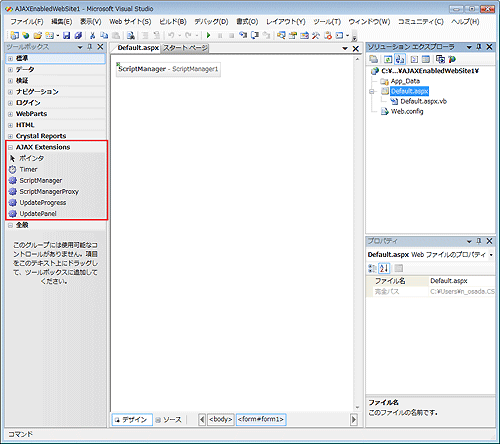The image size is (500, 444).
Task: Open the ツール(T) menu
Action: point(327,22)
